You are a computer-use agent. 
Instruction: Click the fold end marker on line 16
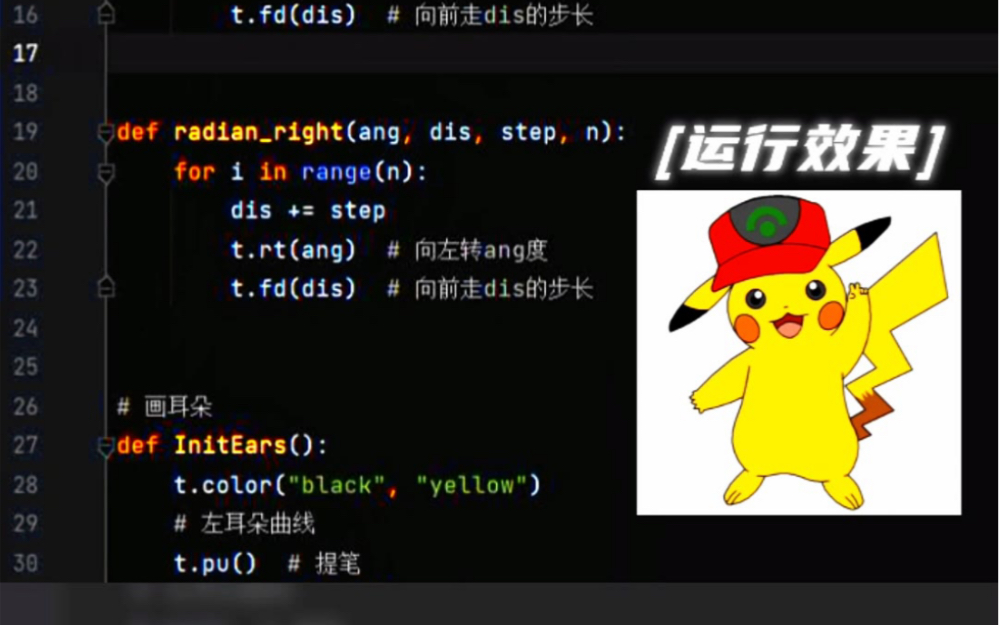106,13
